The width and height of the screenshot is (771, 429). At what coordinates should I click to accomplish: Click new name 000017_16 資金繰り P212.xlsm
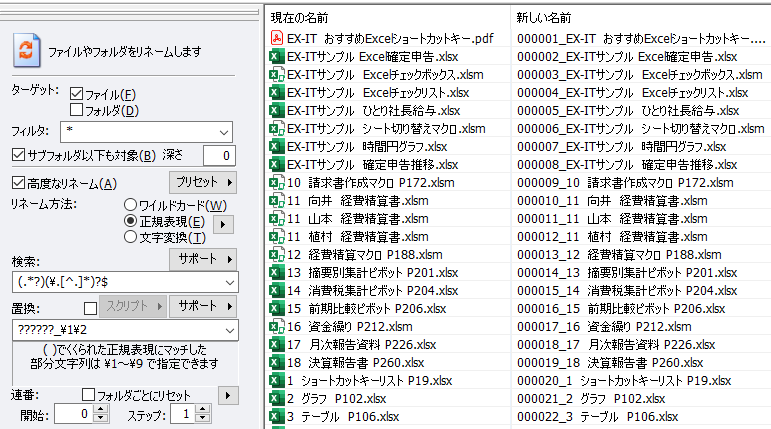[x=604, y=327]
